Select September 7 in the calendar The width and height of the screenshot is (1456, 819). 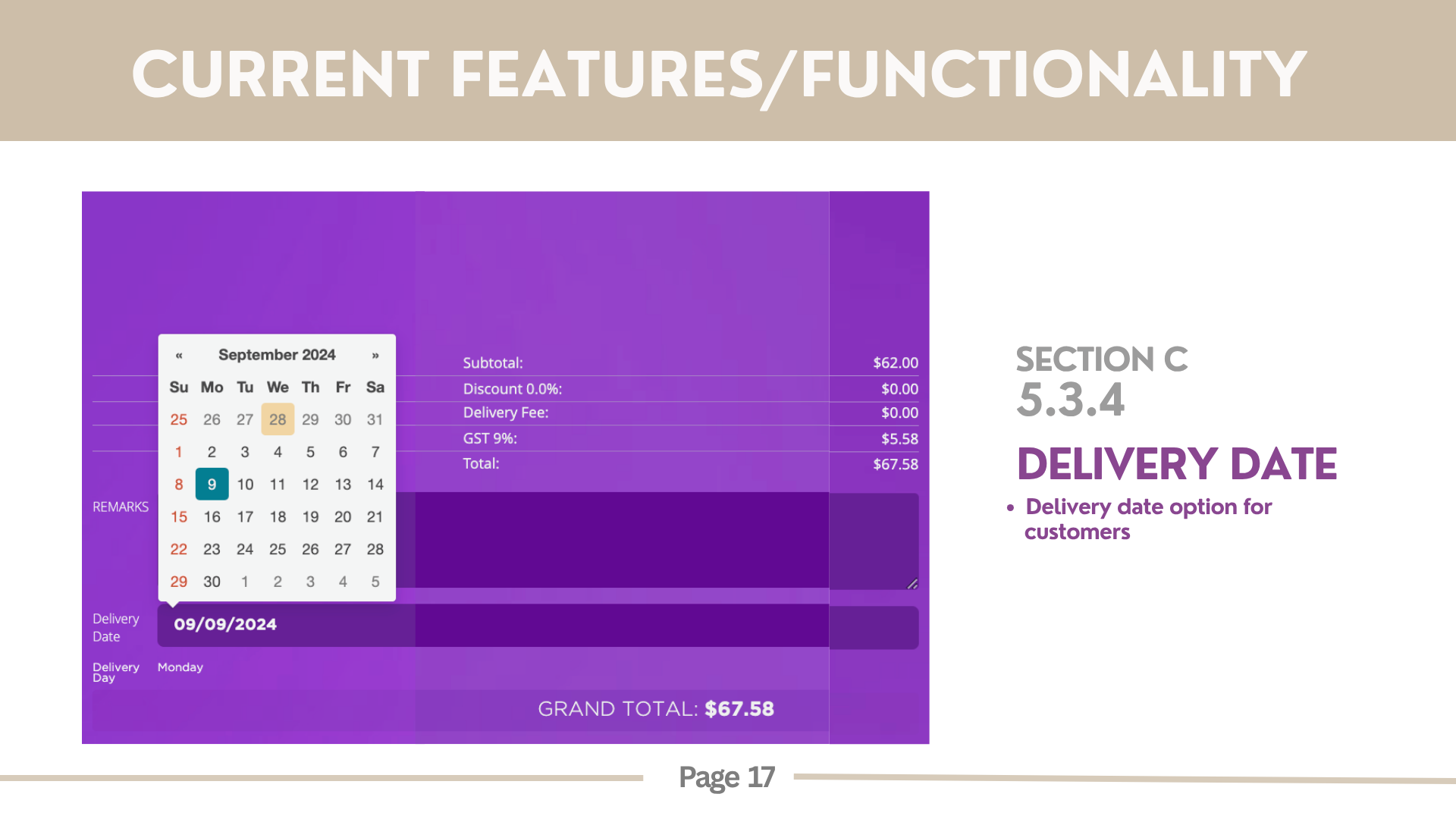click(375, 452)
